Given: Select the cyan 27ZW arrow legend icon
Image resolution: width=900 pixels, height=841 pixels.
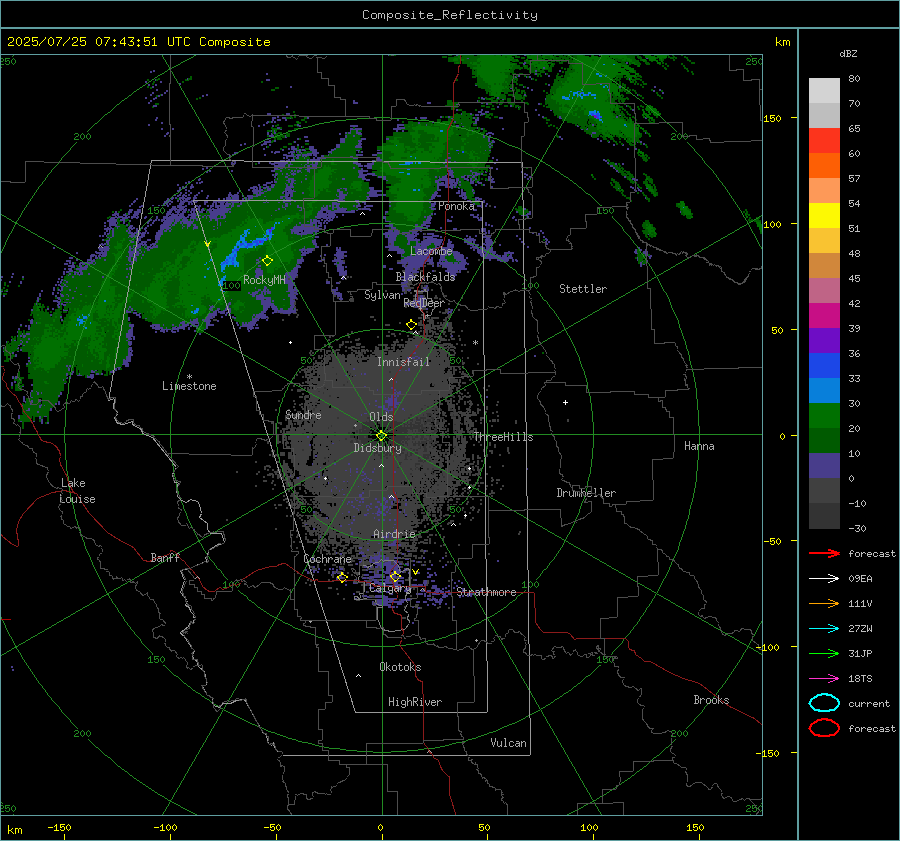Looking at the screenshot, I should point(824,629).
